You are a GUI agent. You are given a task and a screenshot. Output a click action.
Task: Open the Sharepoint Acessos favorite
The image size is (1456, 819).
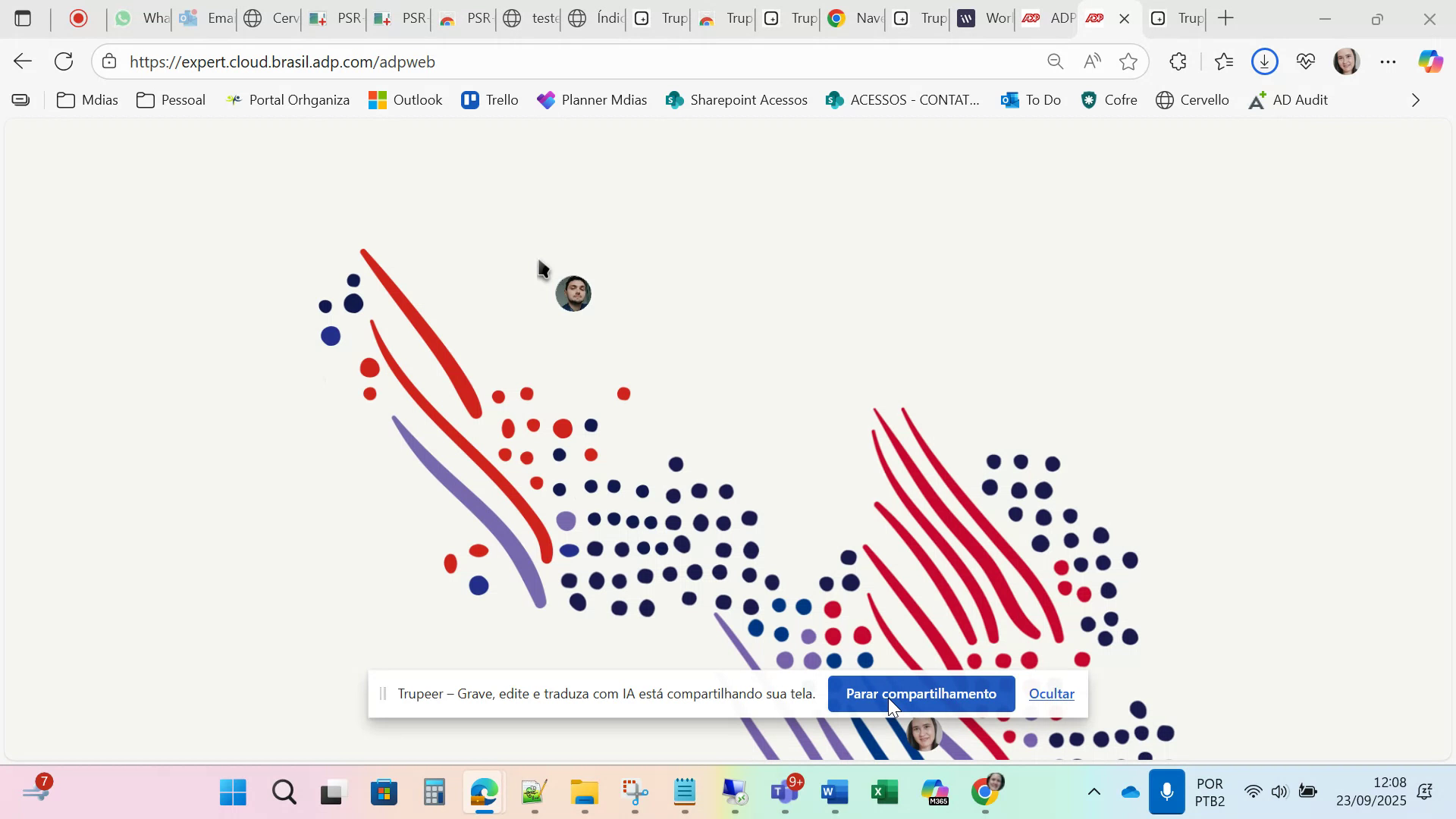(735, 99)
